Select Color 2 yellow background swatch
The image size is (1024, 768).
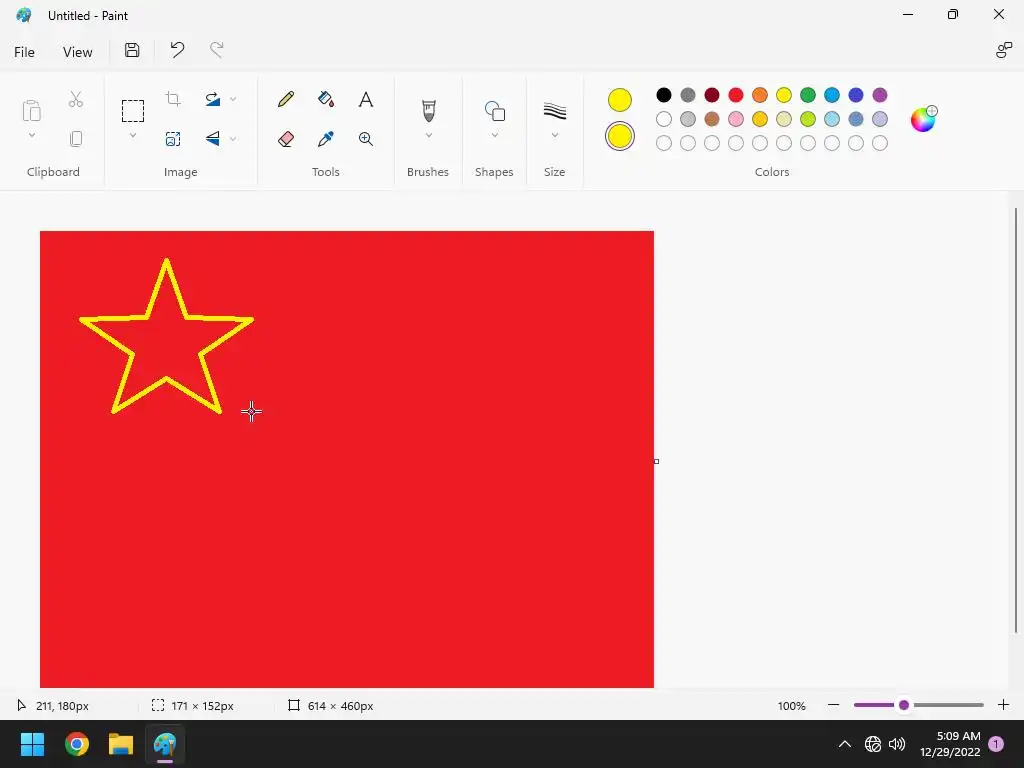click(x=620, y=136)
